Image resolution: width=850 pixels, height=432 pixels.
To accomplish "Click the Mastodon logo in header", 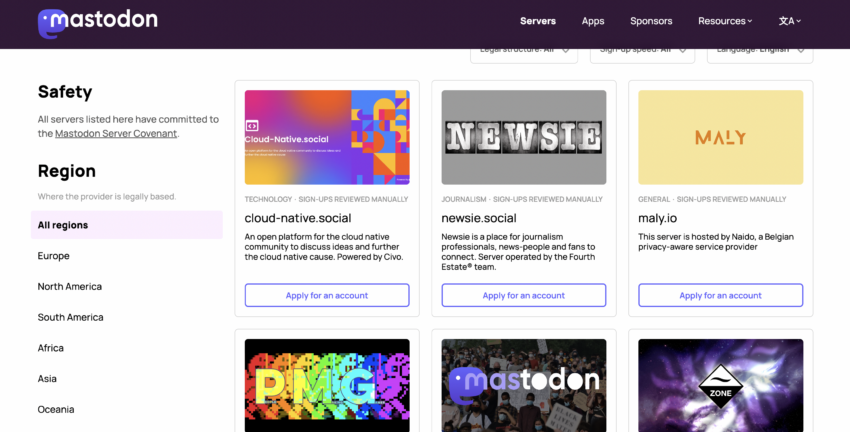I will (98, 23).
